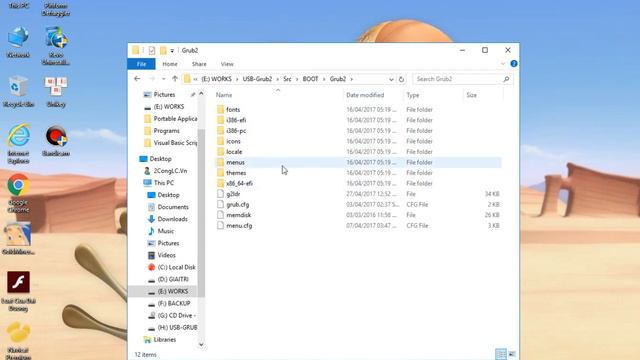Expand the ribbon chevron
The height and width of the screenshot is (360, 640).
[503, 64]
